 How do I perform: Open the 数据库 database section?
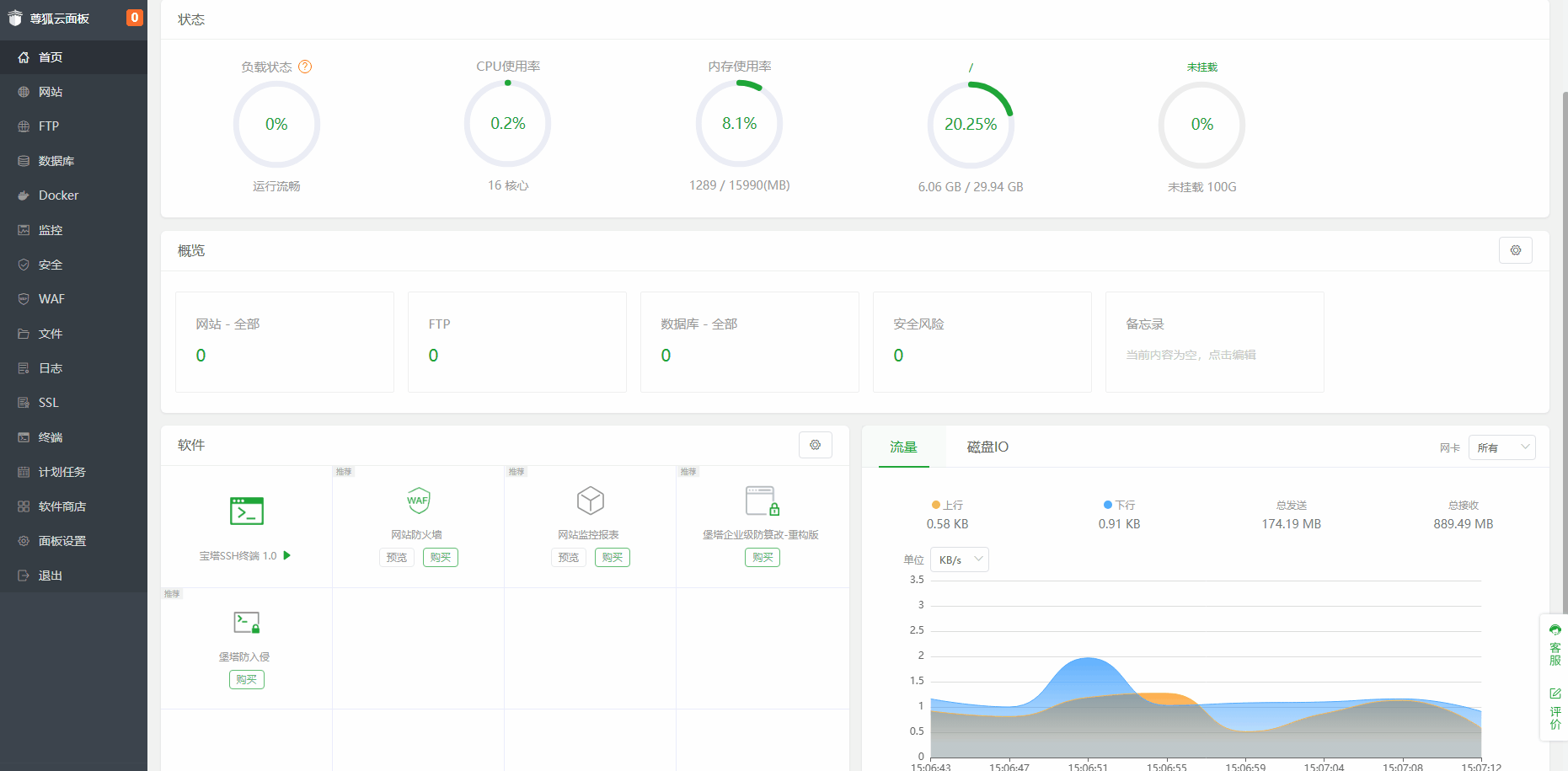pyautogui.click(x=73, y=161)
